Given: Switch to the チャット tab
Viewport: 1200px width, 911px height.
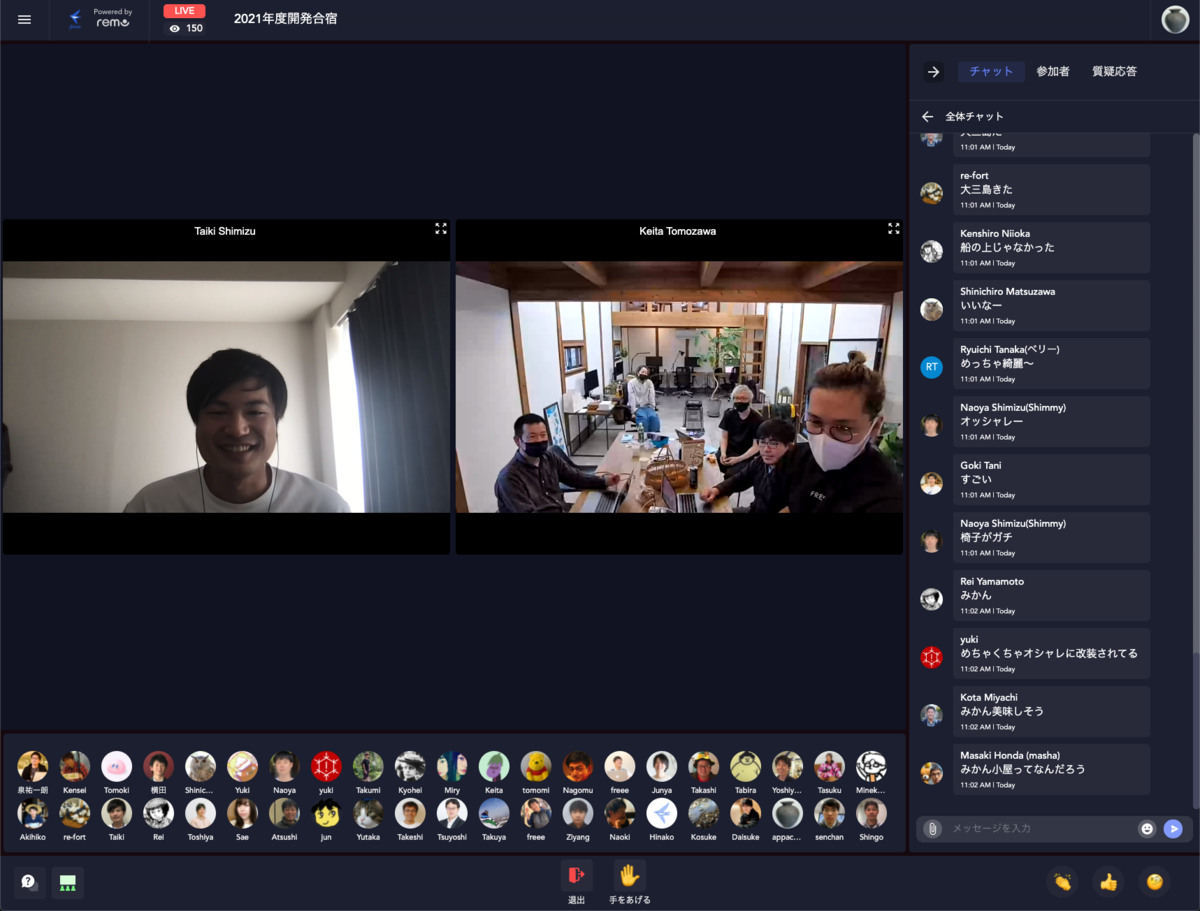Looking at the screenshot, I should click(x=991, y=72).
